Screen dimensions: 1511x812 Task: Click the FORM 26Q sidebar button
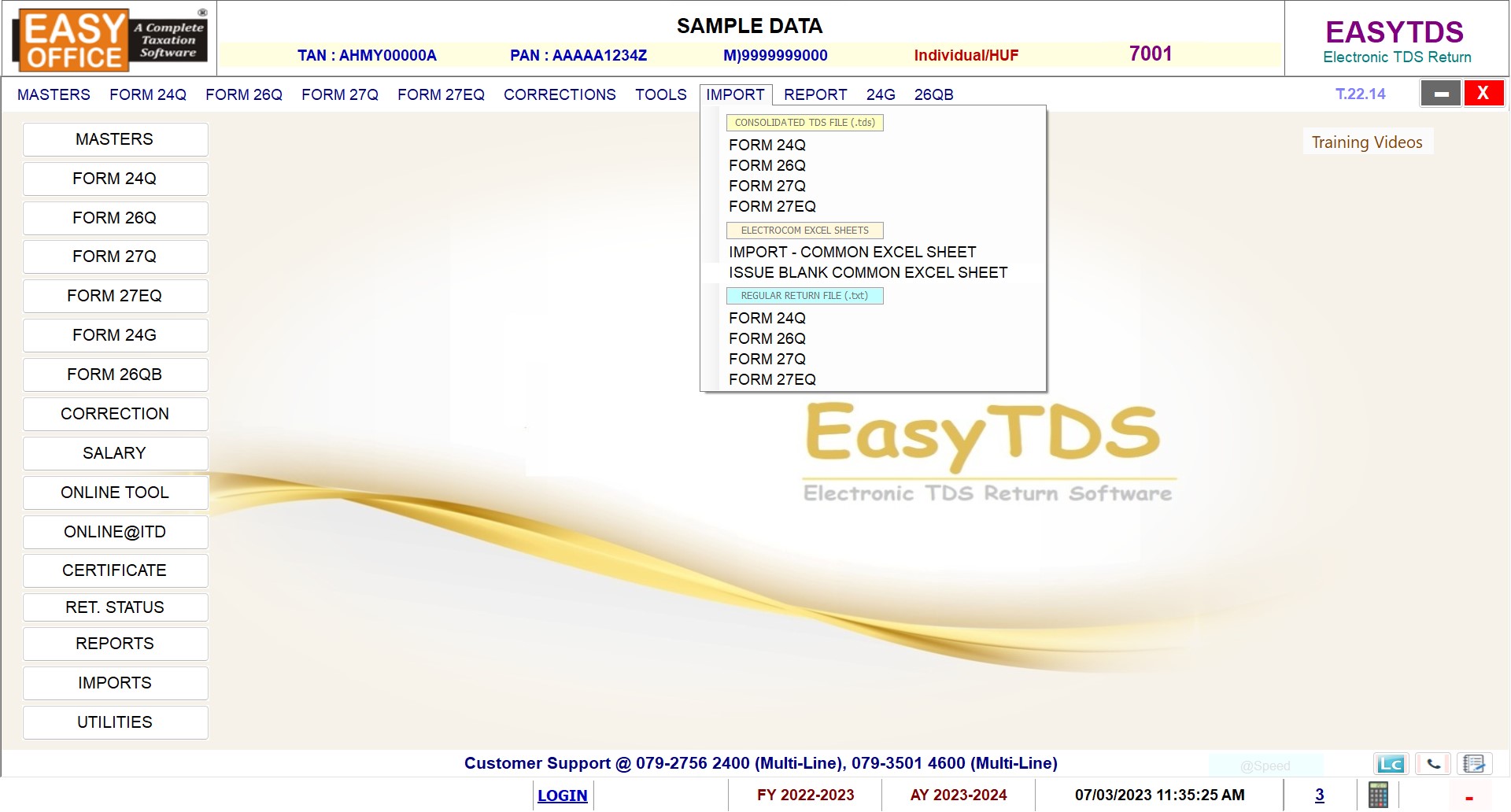point(115,218)
